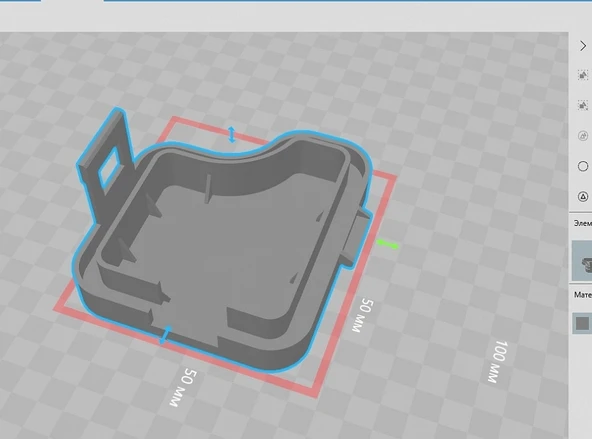592x439 pixels.
Task: Click the 100 мм grid label
Action: (498, 362)
